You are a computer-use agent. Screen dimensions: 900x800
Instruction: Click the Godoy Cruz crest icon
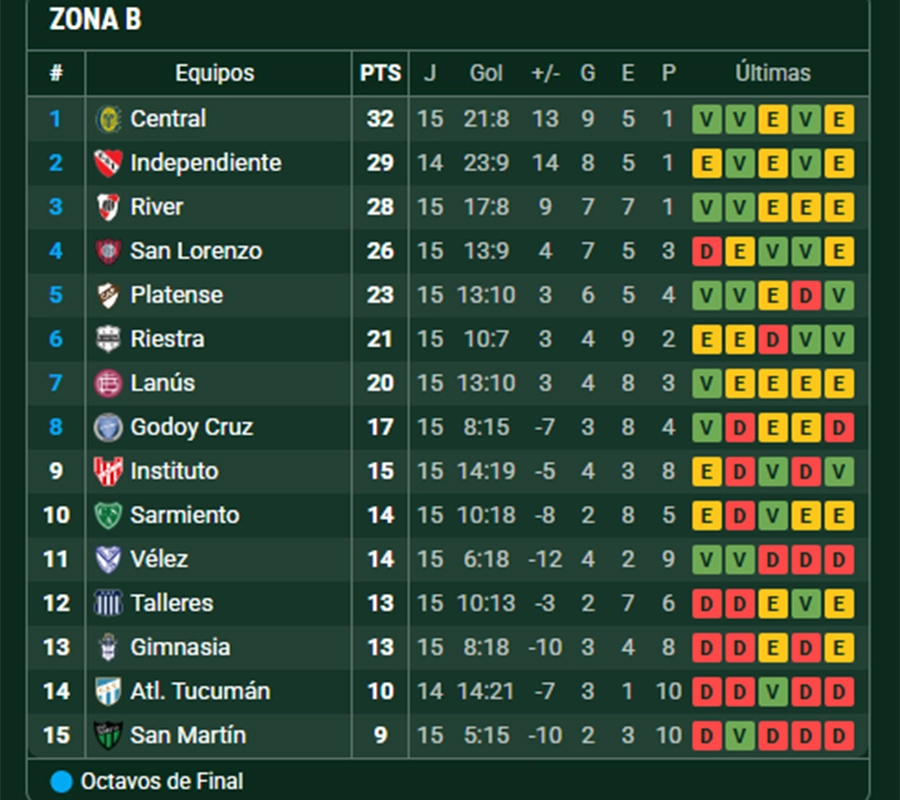pos(108,428)
